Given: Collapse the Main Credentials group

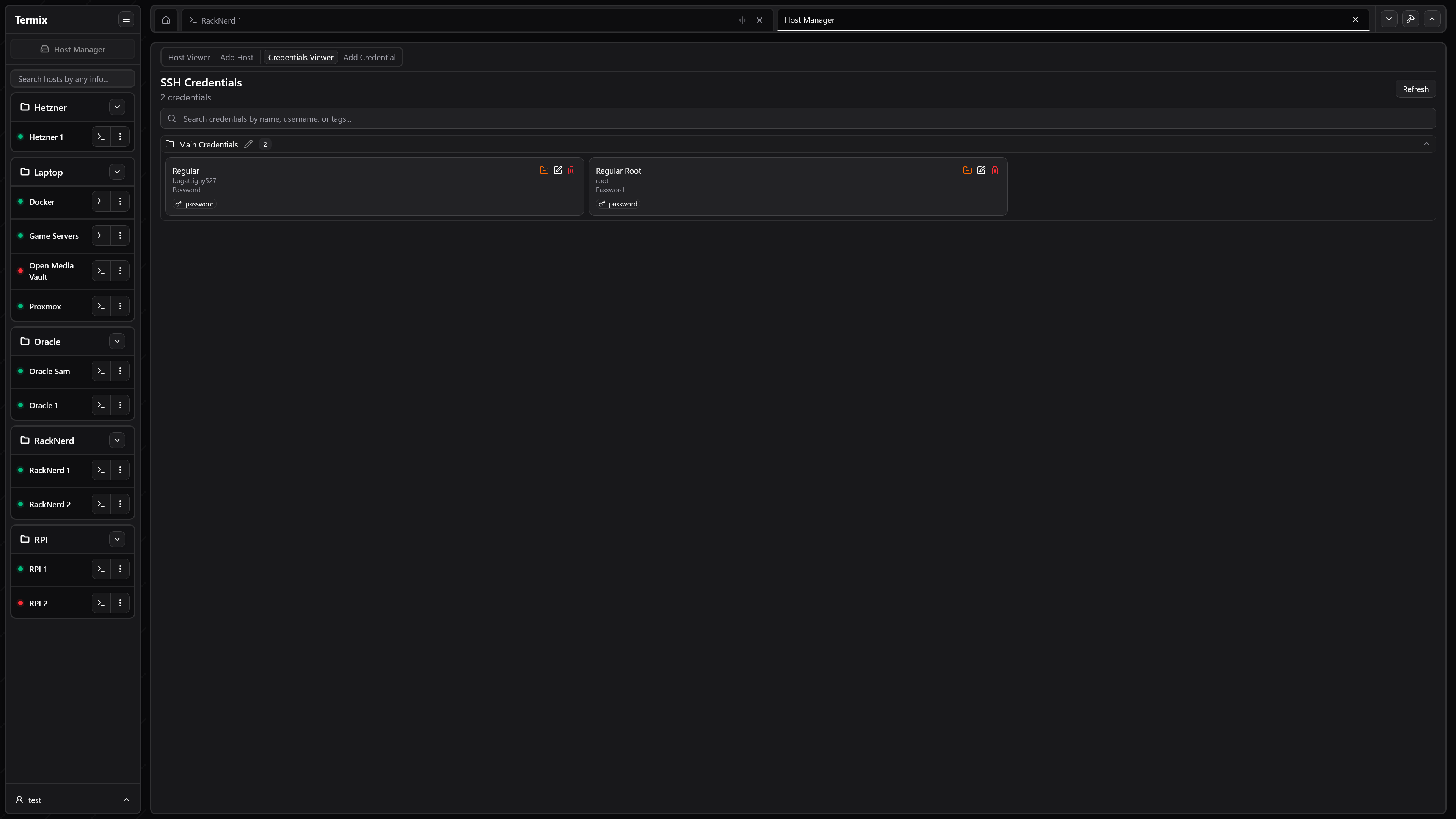Looking at the screenshot, I should tap(1426, 144).
